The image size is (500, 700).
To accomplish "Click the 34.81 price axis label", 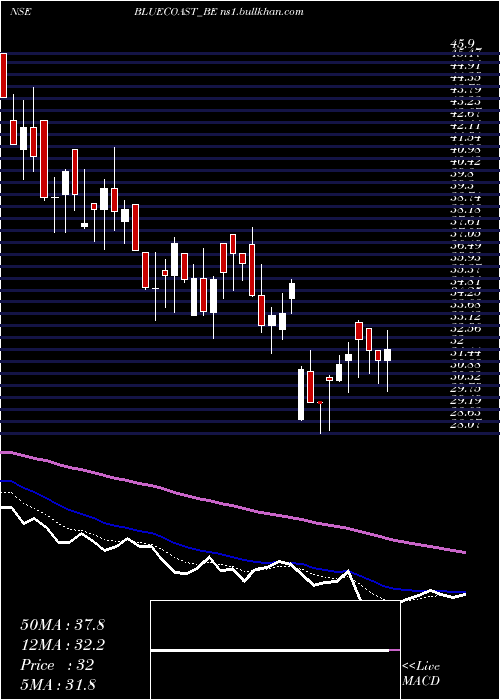I will [x=466, y=282].
